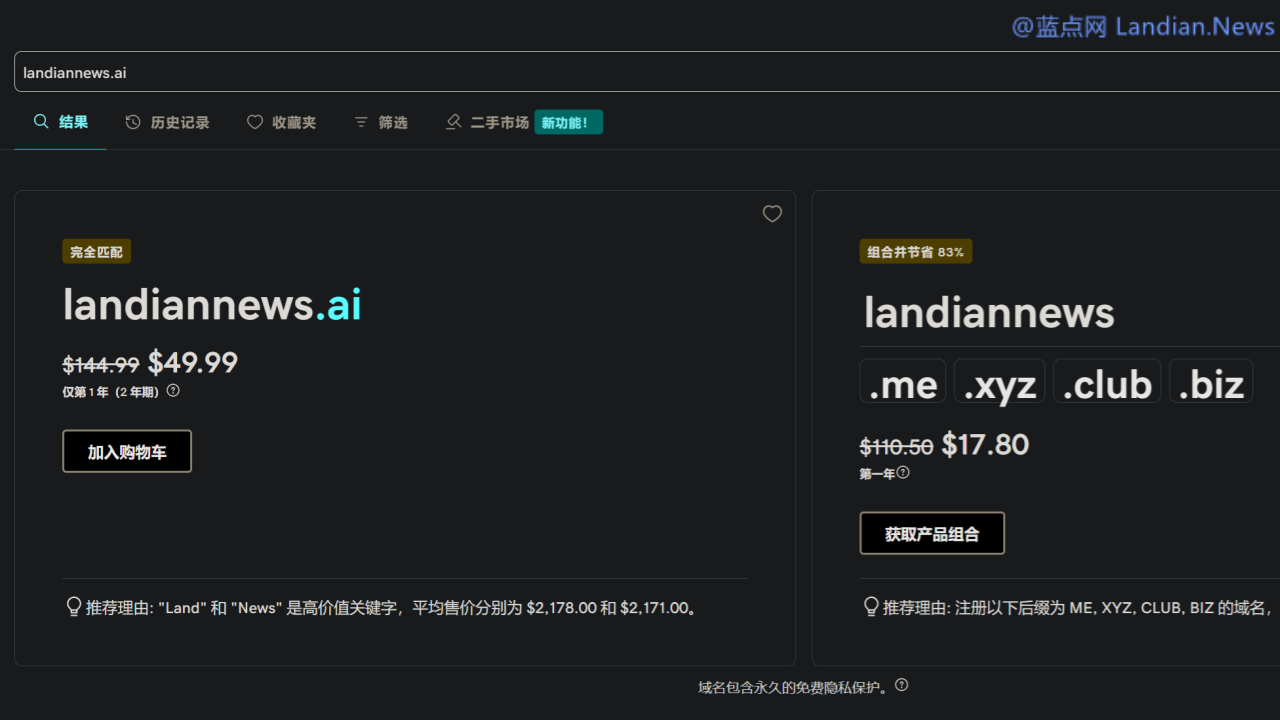Click lightbulb icon in bundle recommendation
Screen dimensions: 1280x720
[870, 607]
